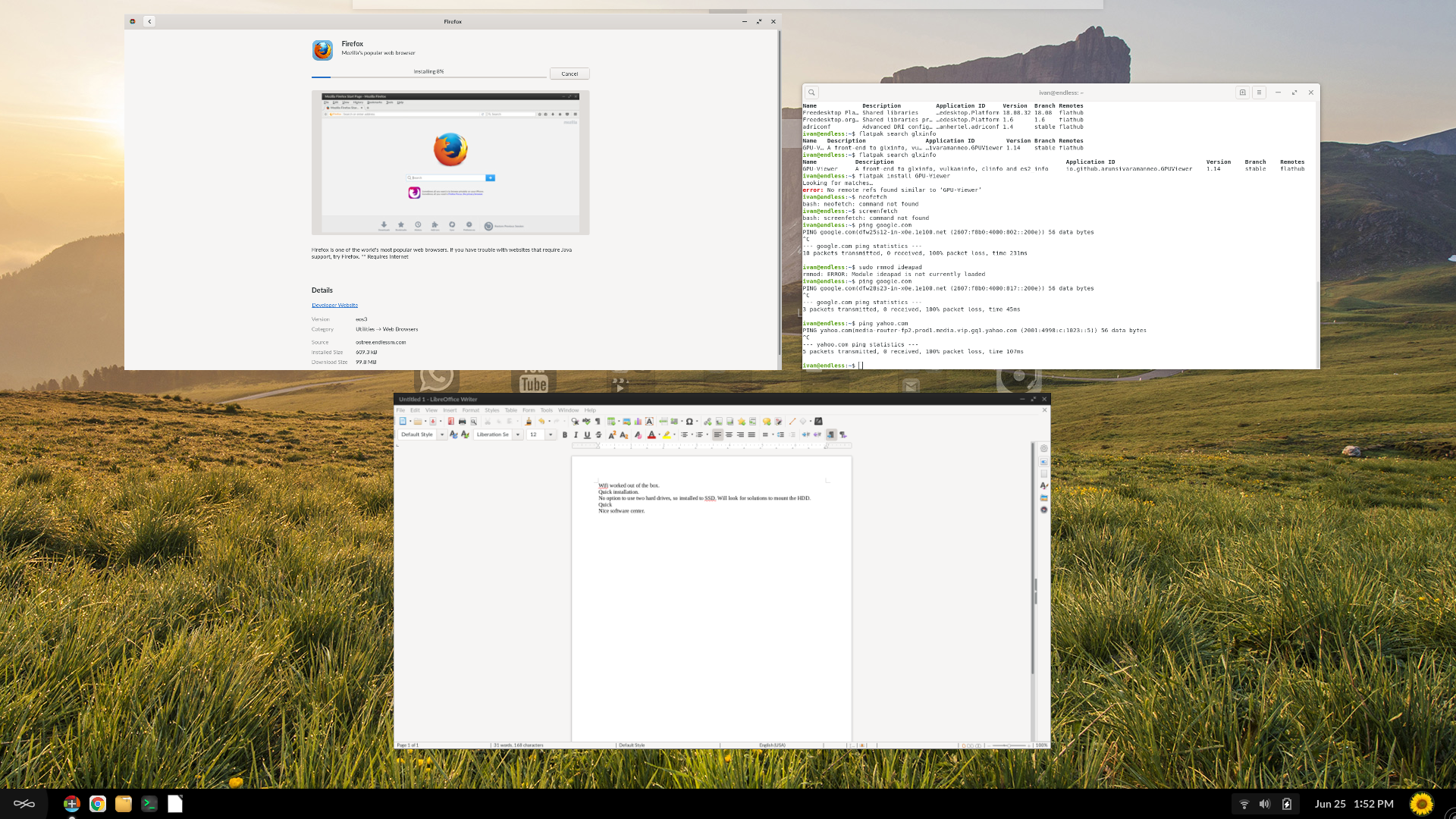Open the special character Omega icon
1456x819 pixels.
(689, 422)
